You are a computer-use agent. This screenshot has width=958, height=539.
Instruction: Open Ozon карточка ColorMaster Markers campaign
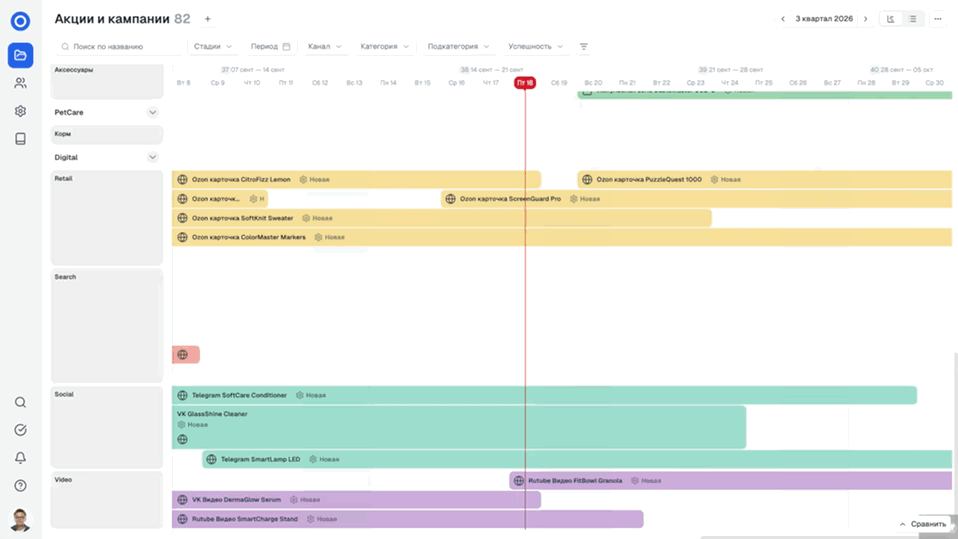[x=562, y=237]
